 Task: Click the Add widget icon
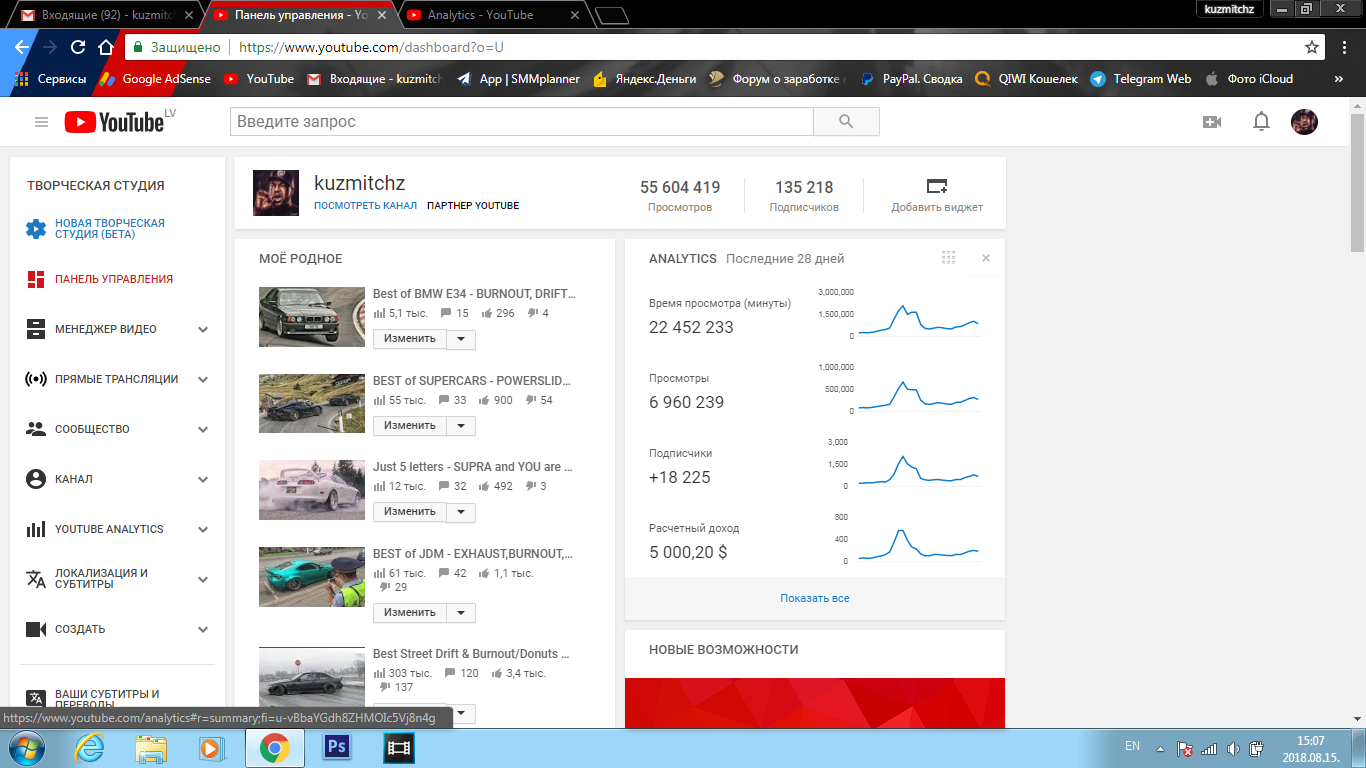[x=937, y=186]
